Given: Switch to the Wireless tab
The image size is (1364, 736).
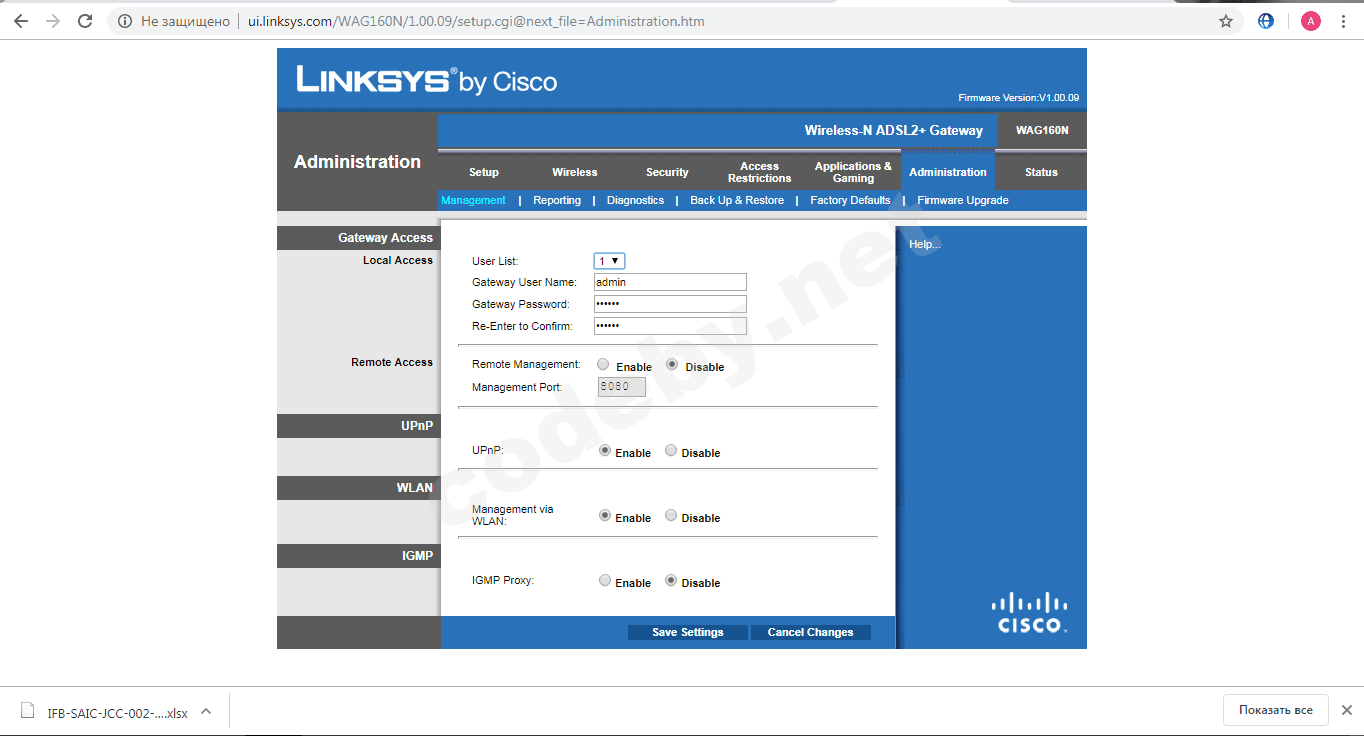Looking at the screenshot, I should coord(575,172).
